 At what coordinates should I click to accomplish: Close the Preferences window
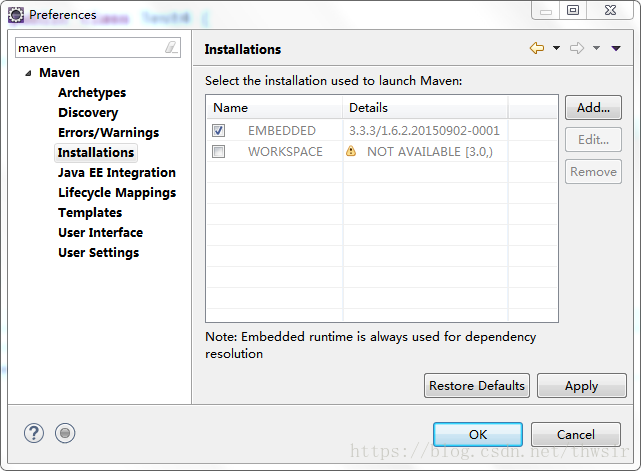click(x=610, y=10)
